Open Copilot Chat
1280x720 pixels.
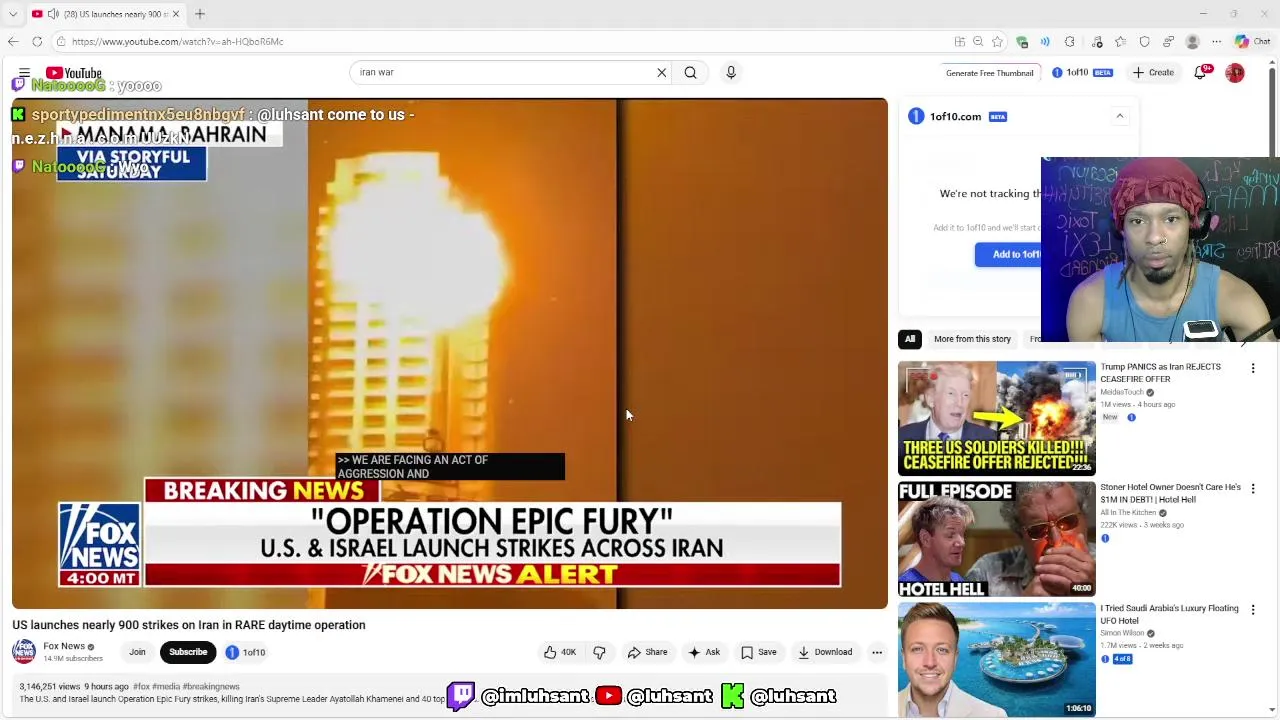pyautogui.click(x=1252, y=41)
